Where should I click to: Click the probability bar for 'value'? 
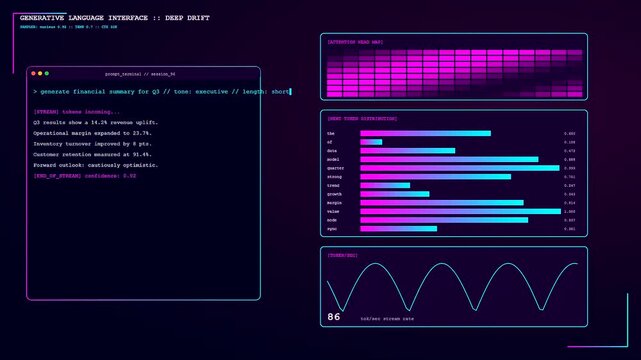pyautogui.click(x=460, y=211)
